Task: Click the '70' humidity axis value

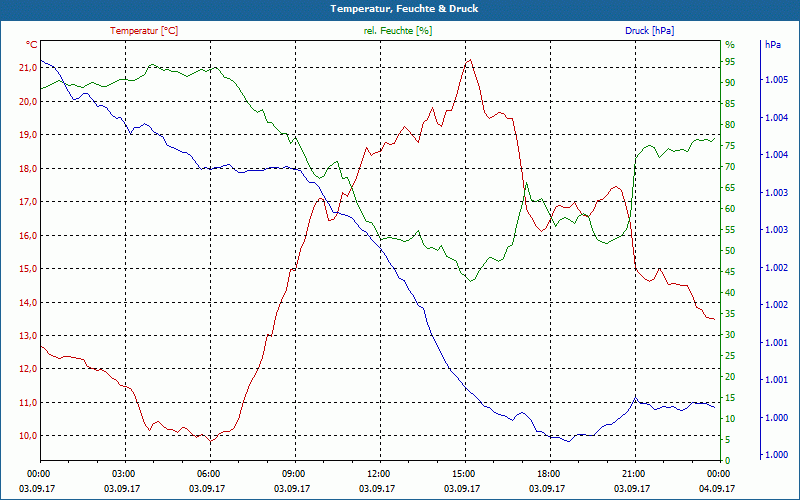Action: [730, 167]
